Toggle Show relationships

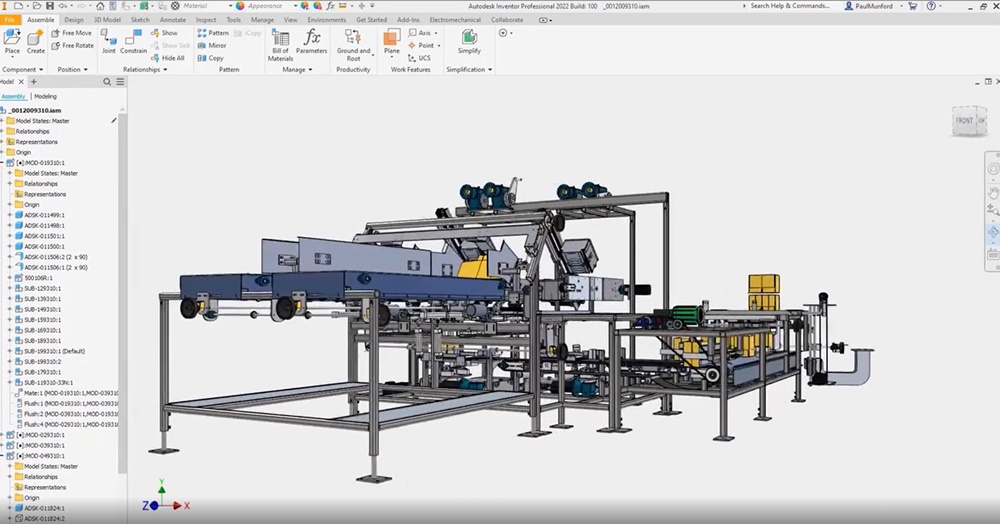coord(165,33)
